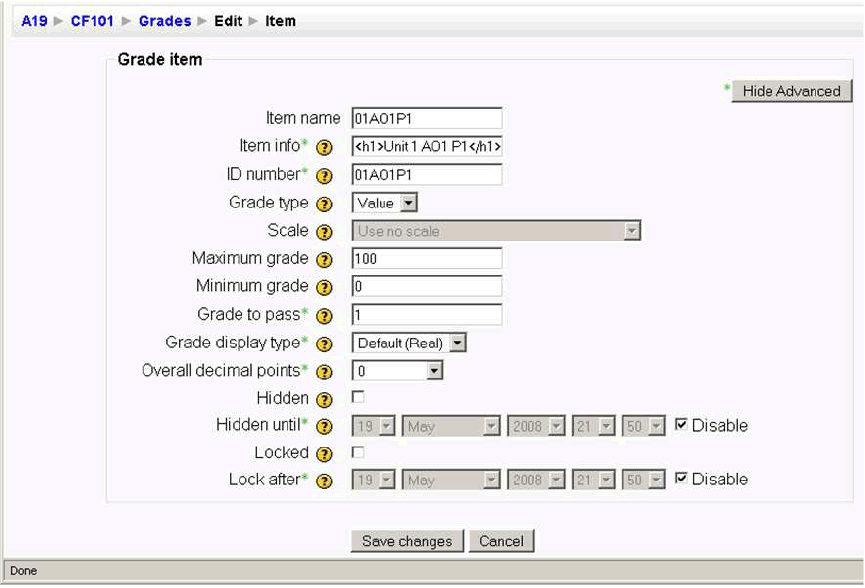Tick the Hidden checkbox
Screen dimensions: 865x588
pyautogui.click(x=358, y=398)
